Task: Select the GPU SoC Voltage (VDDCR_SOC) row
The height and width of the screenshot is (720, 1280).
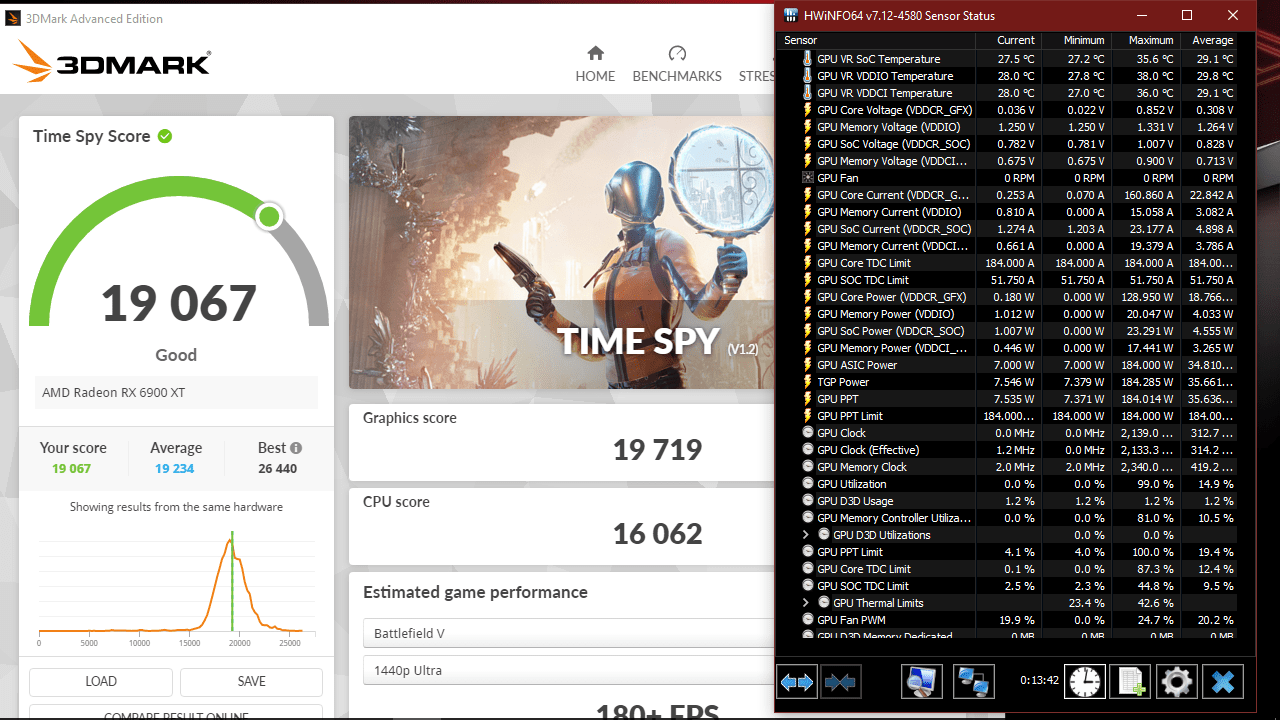Action: pyautogui.click(x=1008, y=144)
